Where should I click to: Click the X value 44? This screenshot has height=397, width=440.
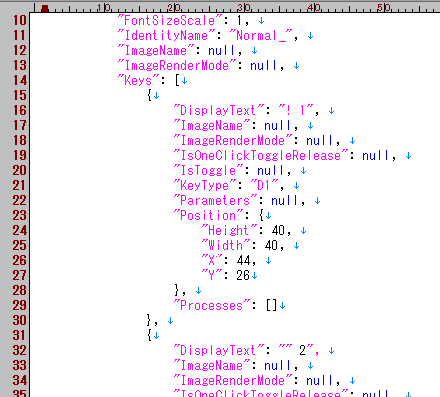click(x=243, y=260)
